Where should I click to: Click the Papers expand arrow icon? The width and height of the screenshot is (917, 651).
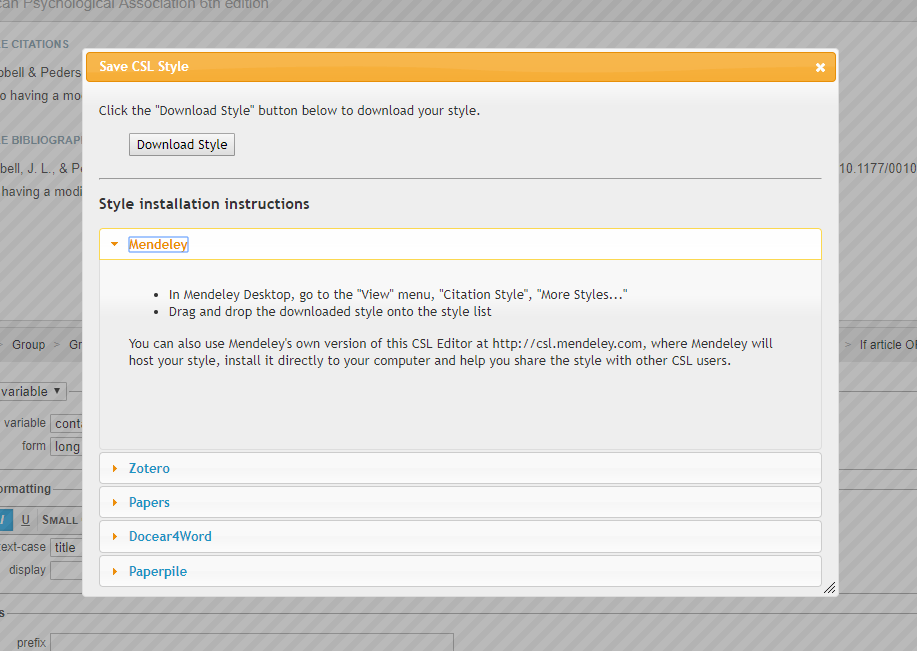tap(115, 502)
